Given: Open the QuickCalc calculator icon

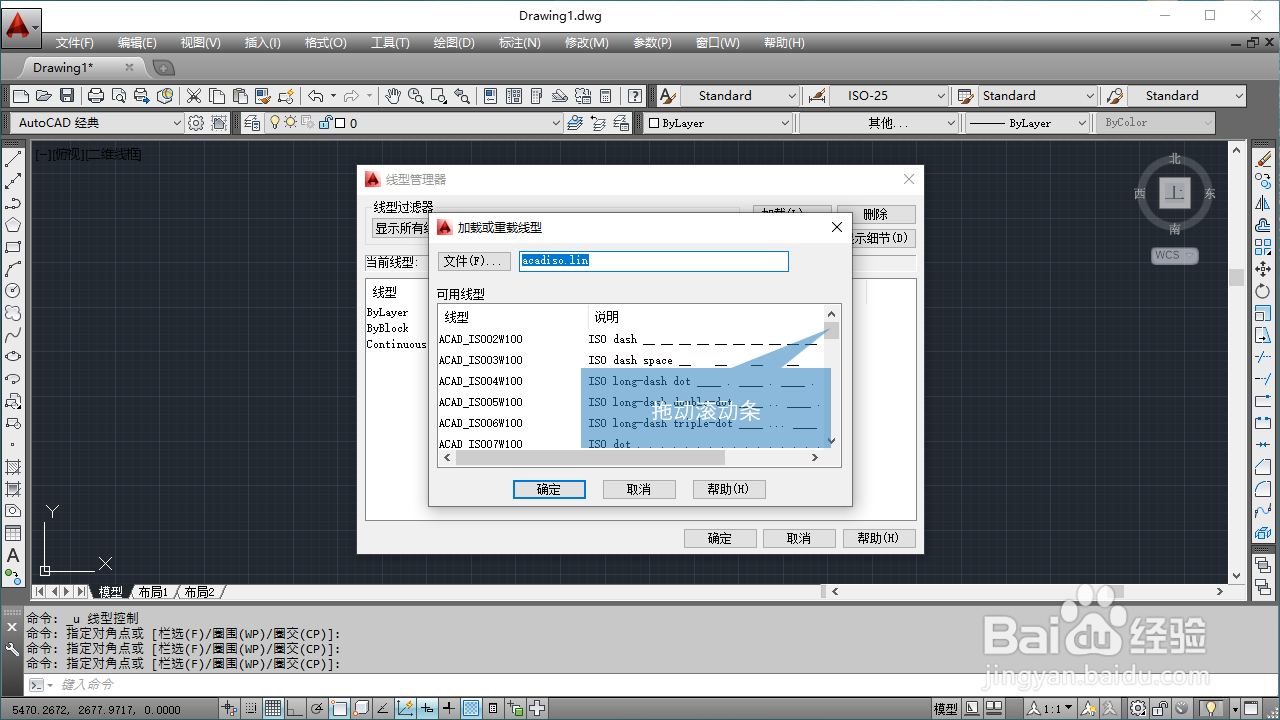Looking at the screenshot, I should 605,96.
